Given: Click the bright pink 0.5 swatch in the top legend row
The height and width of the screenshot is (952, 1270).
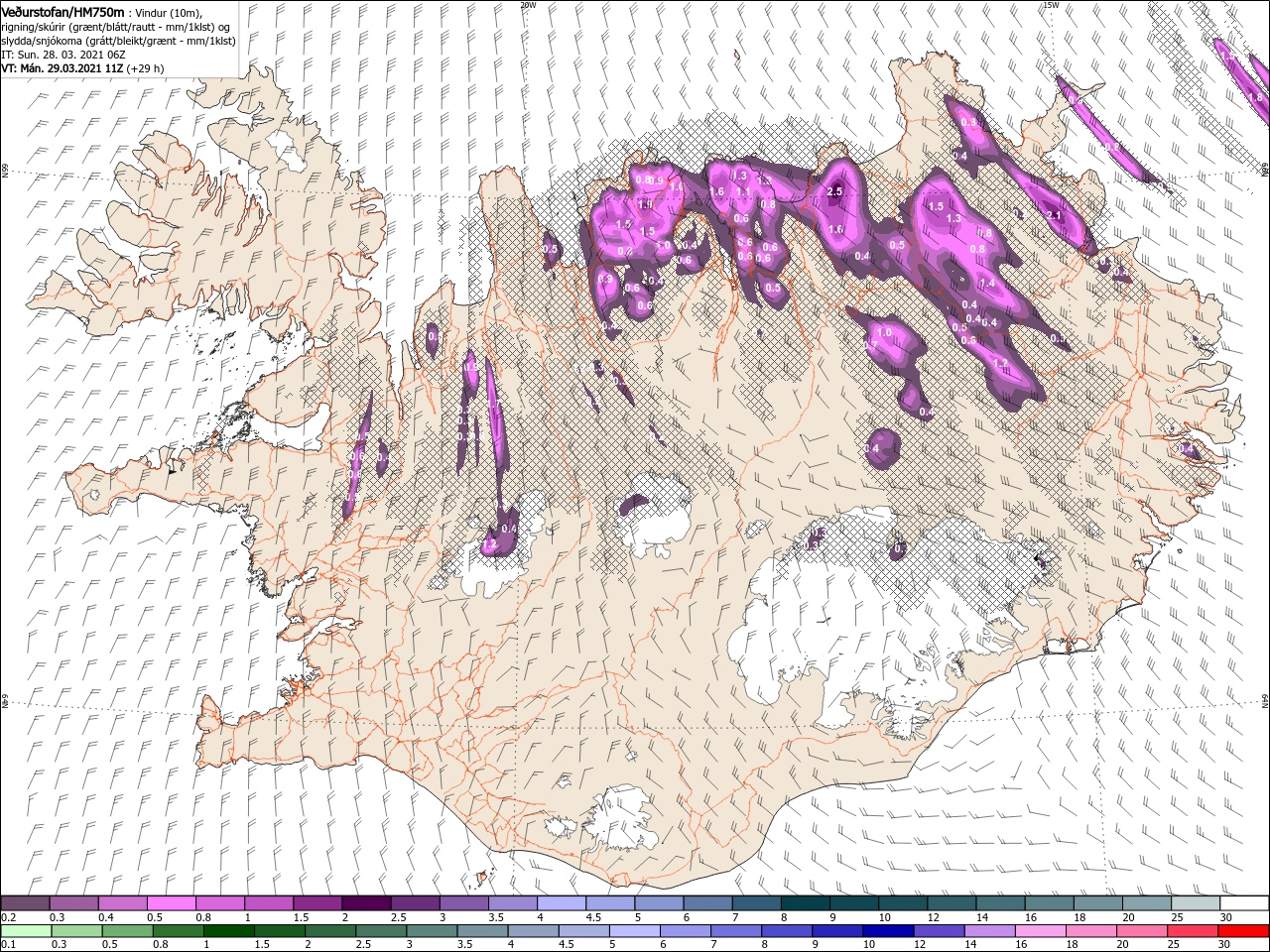Looking at the screenshot, I should pos(171,903).
